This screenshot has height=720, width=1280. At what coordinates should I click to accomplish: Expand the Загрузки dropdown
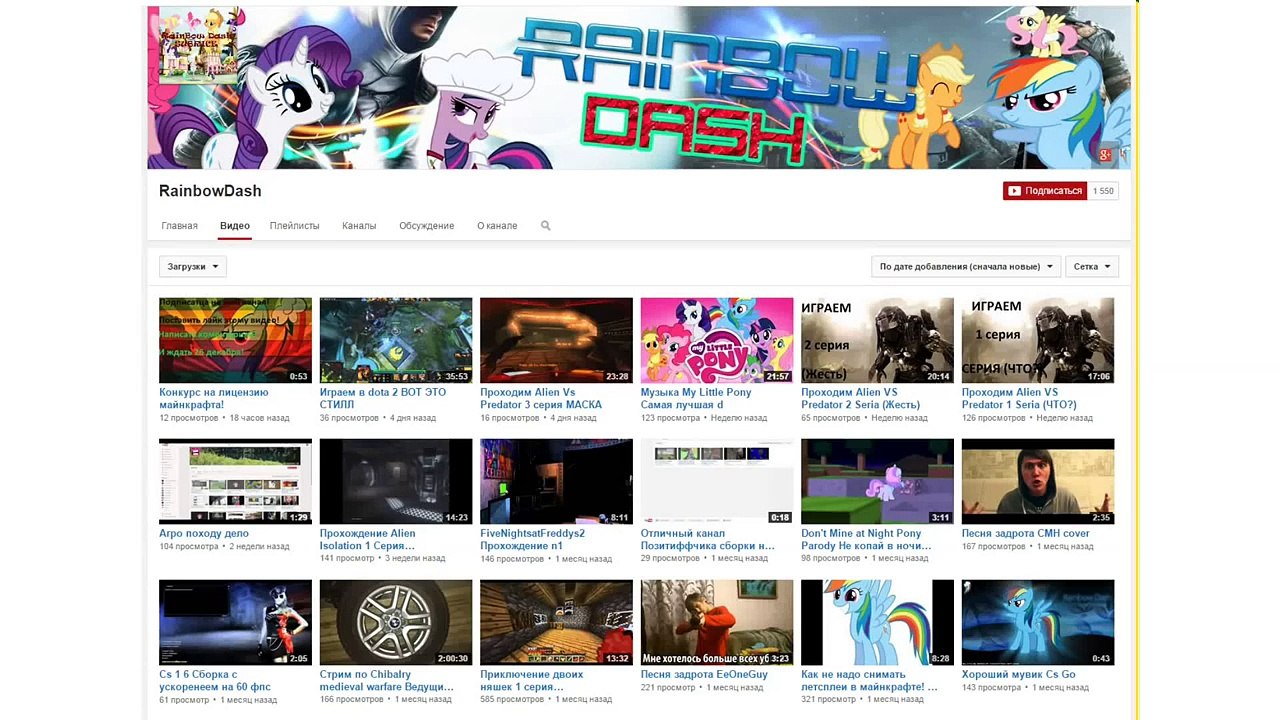(x=193, y=267)
